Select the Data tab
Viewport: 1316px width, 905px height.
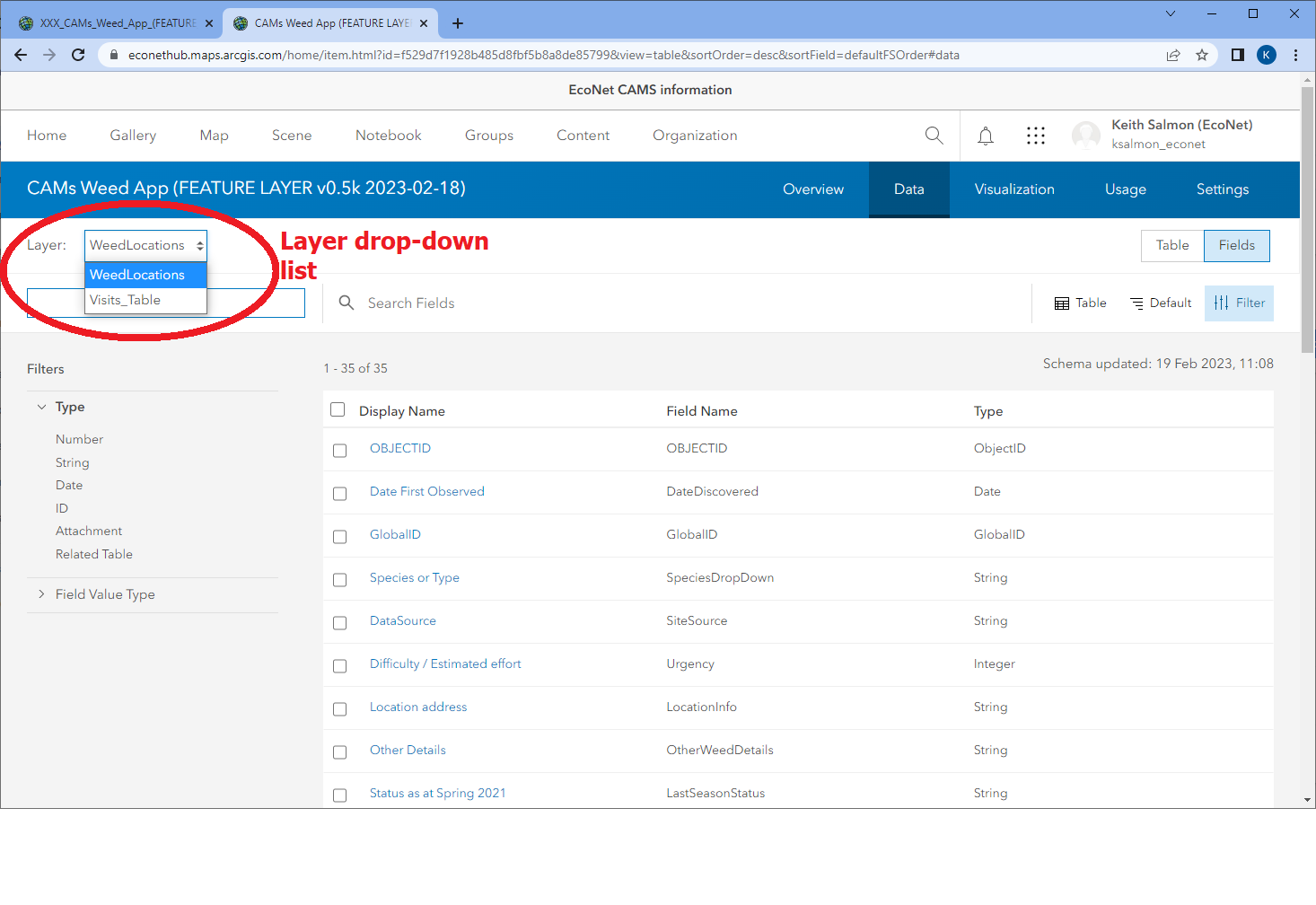click(x=909, y=189)
